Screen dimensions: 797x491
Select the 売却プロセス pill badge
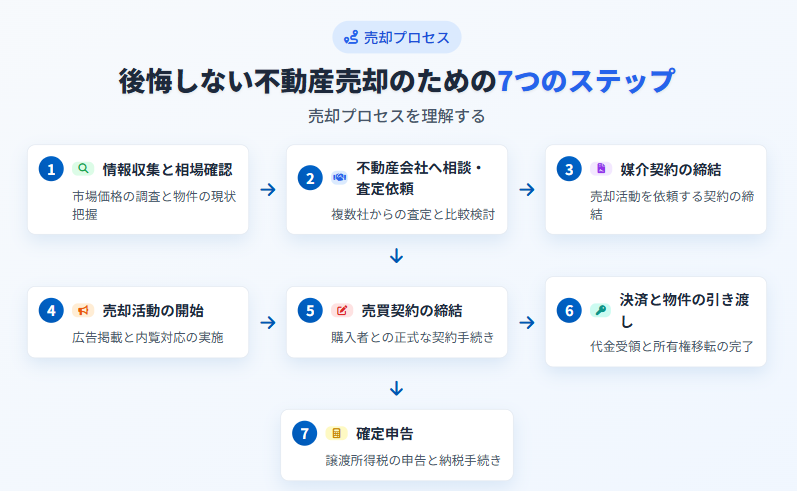tap(397, 38)
